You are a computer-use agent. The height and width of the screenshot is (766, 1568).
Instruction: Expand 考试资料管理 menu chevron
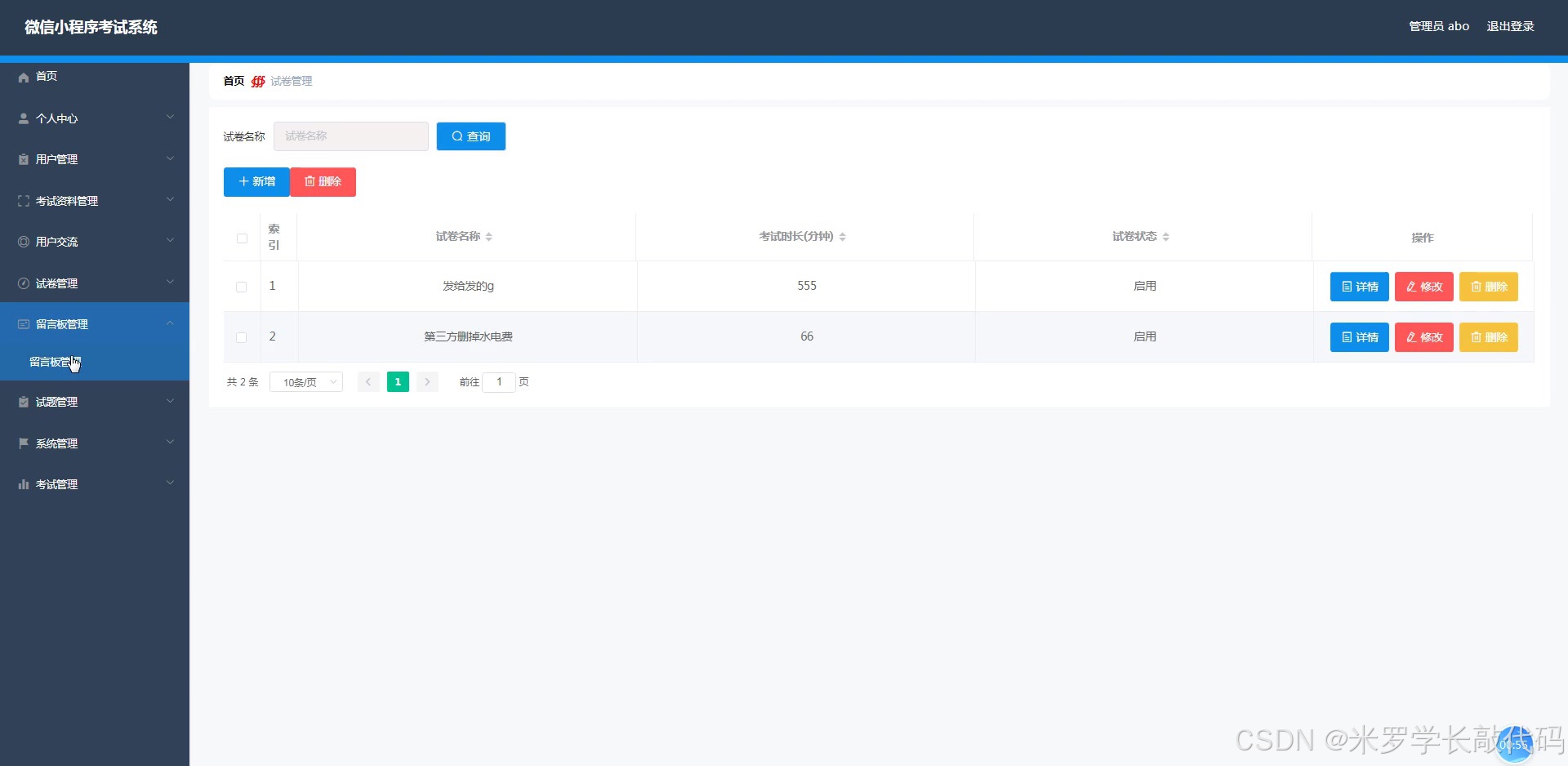pyautogui.click(x=170, y=199)
